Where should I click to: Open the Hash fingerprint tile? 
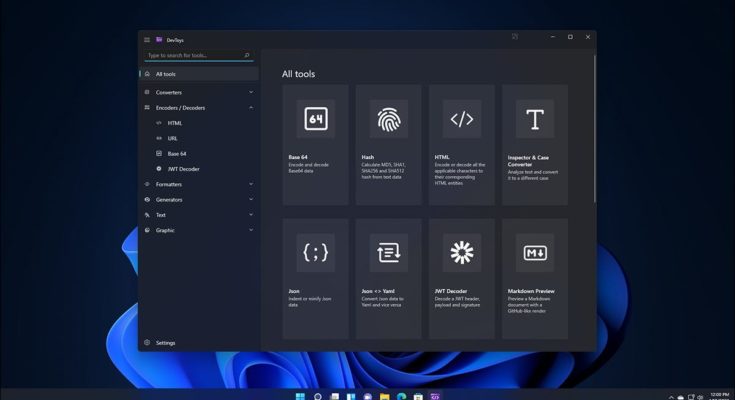388,144
